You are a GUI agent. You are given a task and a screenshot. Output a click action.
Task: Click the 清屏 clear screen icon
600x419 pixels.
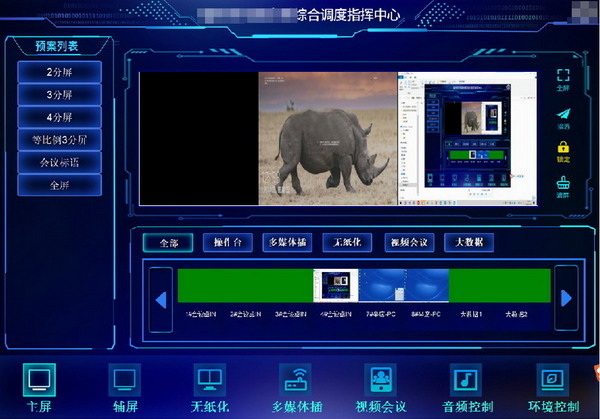click(x=563, y=184)
